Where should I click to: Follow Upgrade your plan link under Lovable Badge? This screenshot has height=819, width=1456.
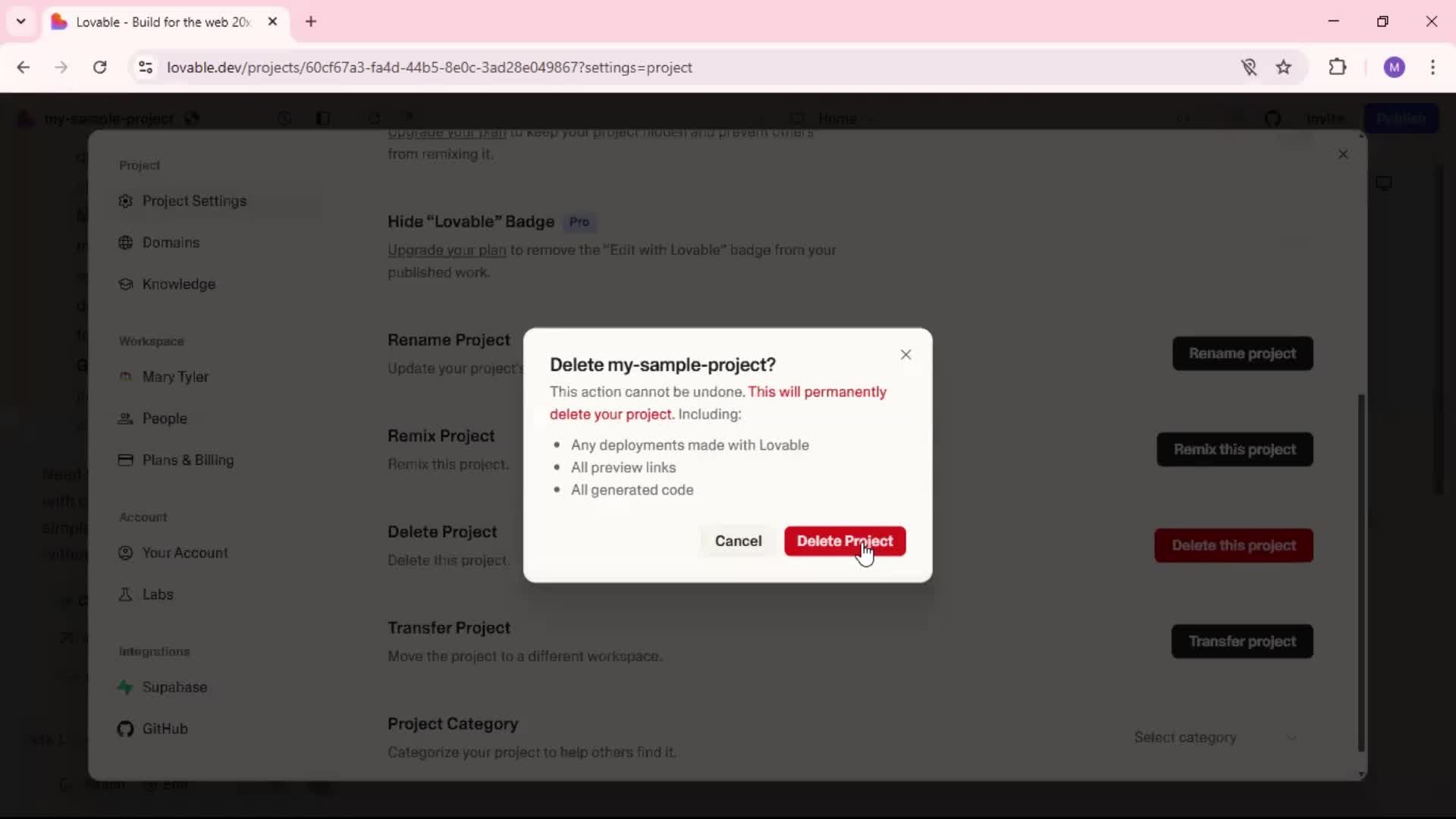point(447,250)
